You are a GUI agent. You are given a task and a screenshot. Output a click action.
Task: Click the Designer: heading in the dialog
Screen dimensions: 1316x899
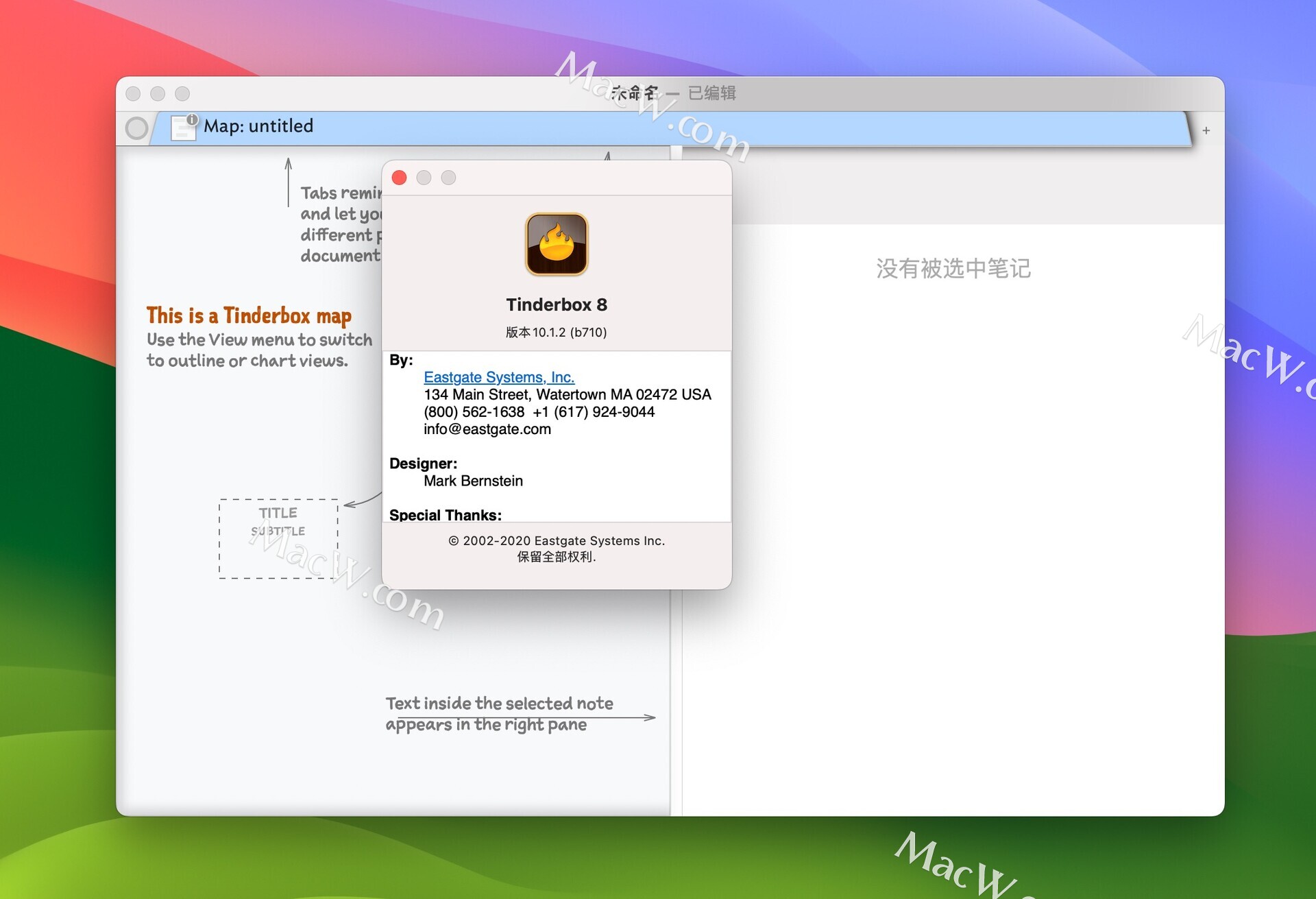click(x=423, y=464)
